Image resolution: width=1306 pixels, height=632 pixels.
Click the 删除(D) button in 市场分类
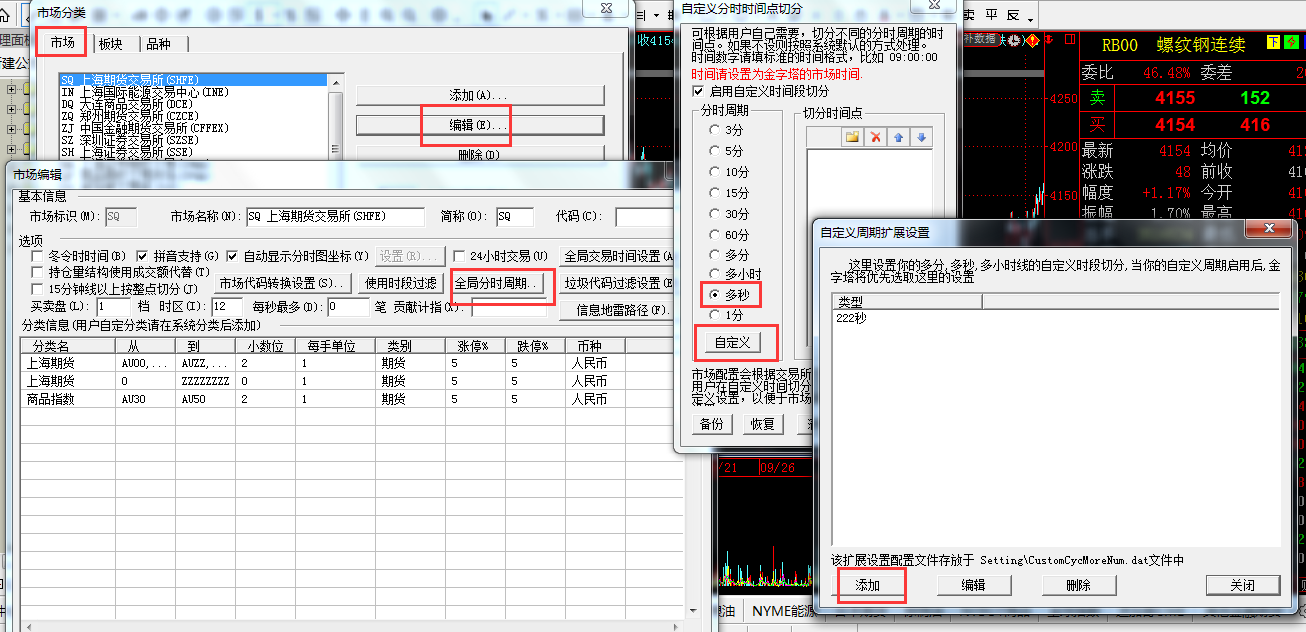[x=480, y=154]
